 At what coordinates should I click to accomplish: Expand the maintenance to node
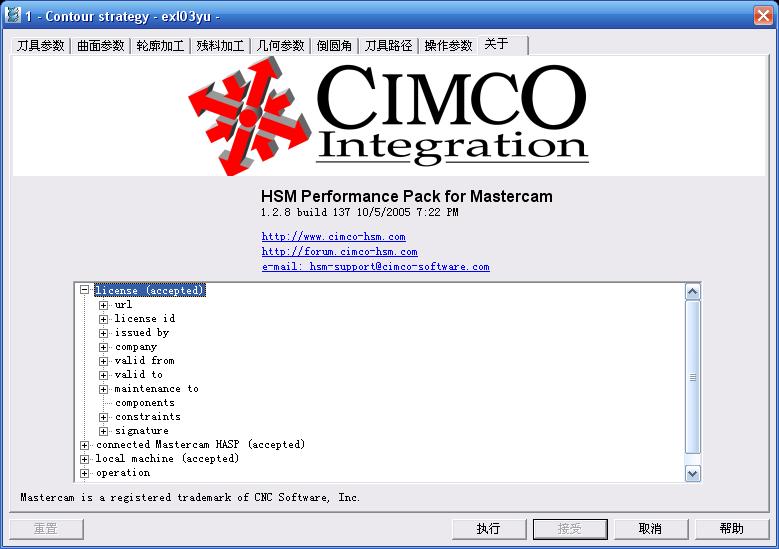click(x=103, y=389)
